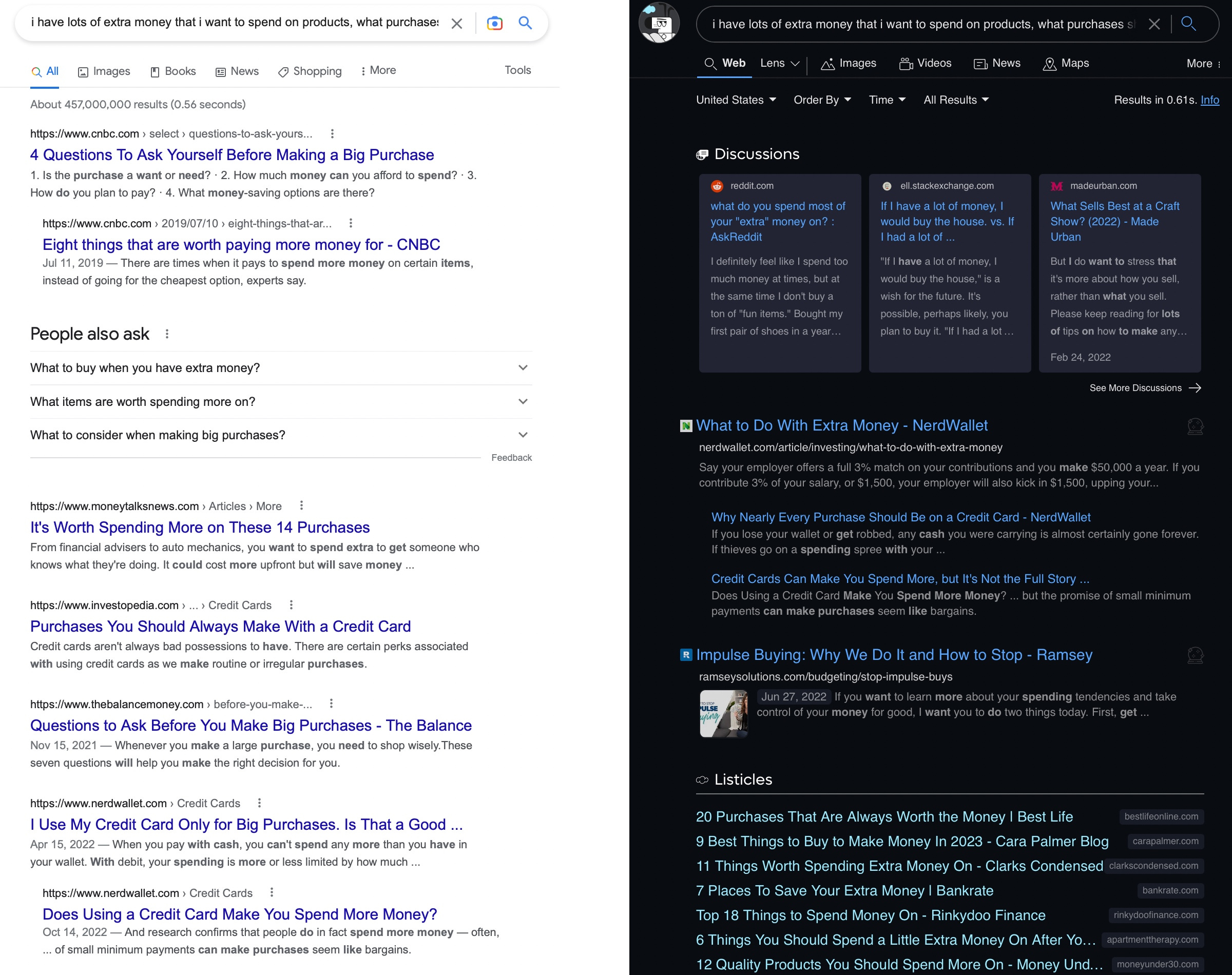Switch to Google News tab

pyautogui.click(x=237, y=71)
